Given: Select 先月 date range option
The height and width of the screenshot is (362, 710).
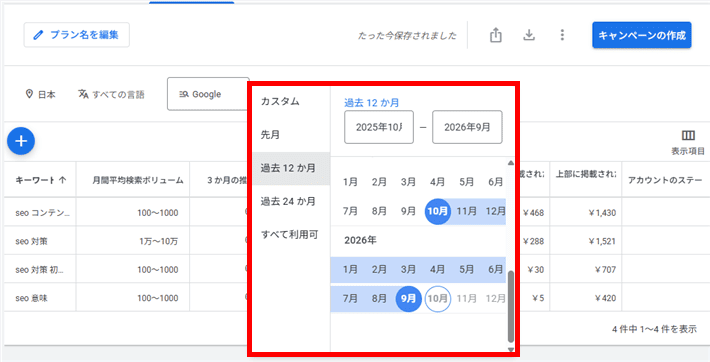Looking at the screenshot, I should coord(291,135).
